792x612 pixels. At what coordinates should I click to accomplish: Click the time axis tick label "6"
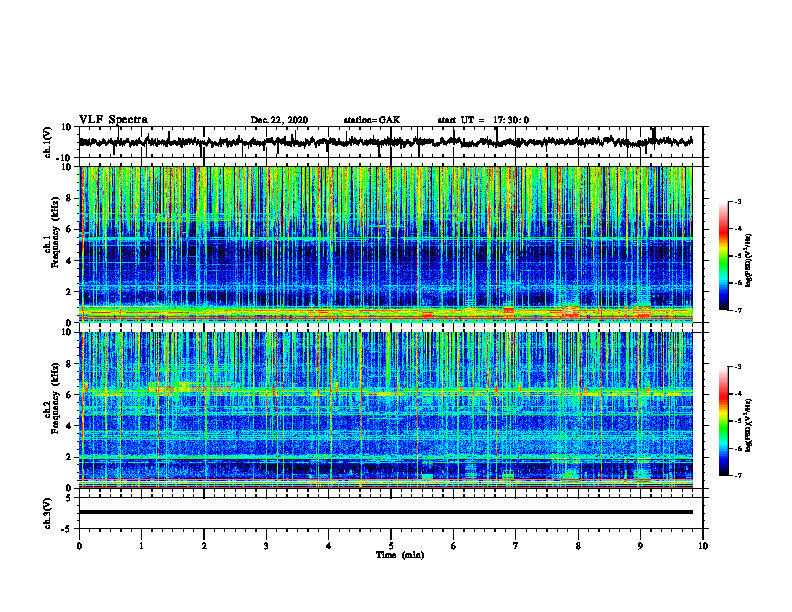[x=454, y=546]
